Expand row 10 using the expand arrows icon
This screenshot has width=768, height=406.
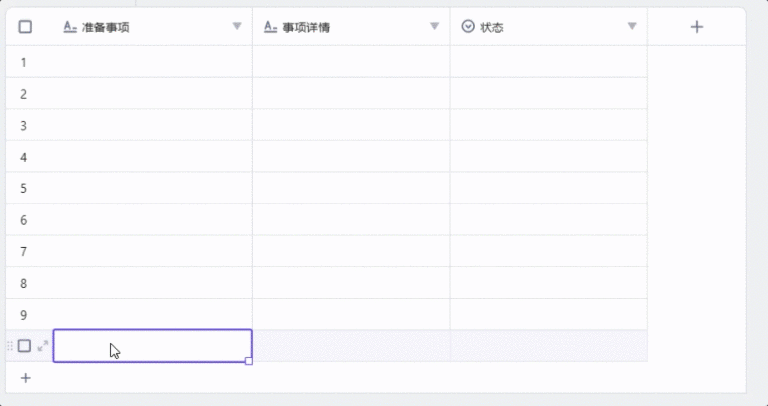[x=43, y=346]
